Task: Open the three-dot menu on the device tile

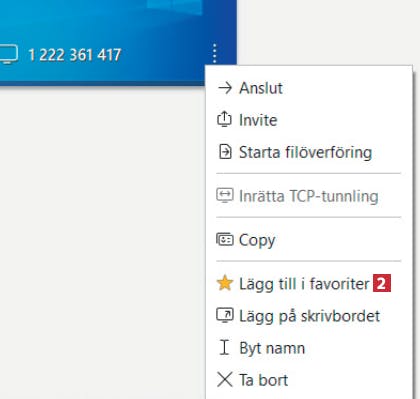Action: coord(215,53)
